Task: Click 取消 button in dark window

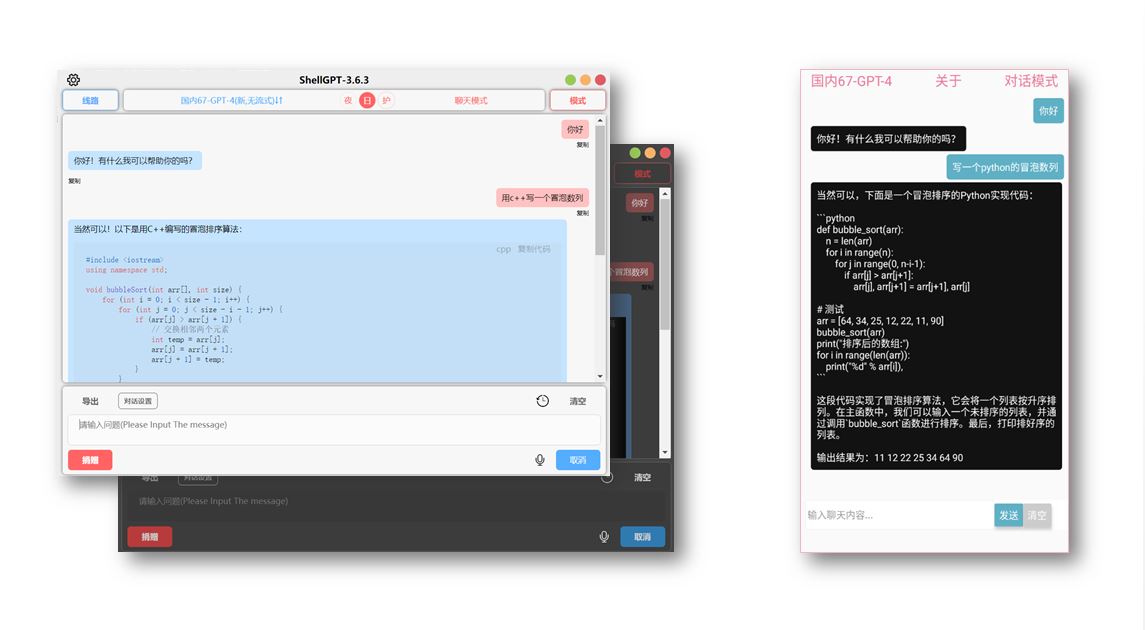Action: tap(643, 537)
